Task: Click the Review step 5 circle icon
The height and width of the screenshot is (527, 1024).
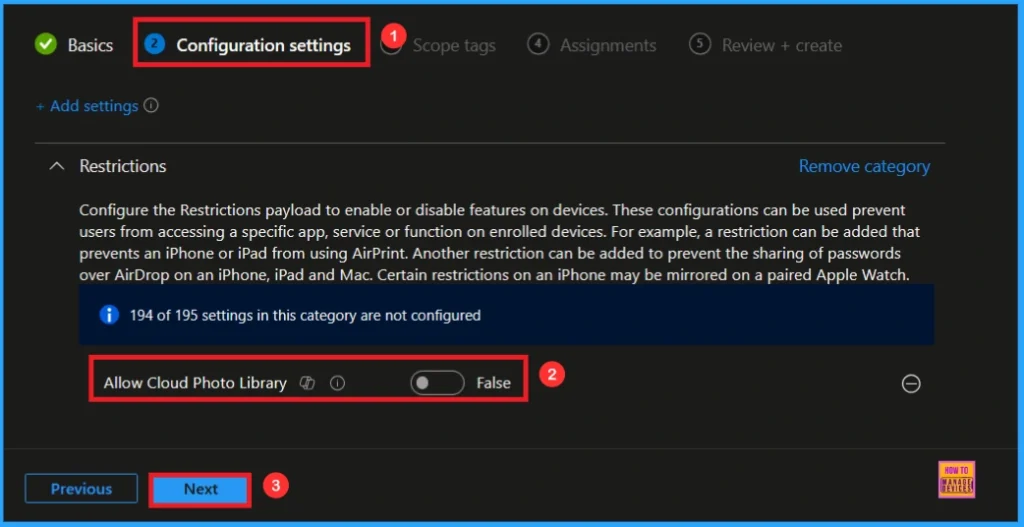Action: coord(699,45)
